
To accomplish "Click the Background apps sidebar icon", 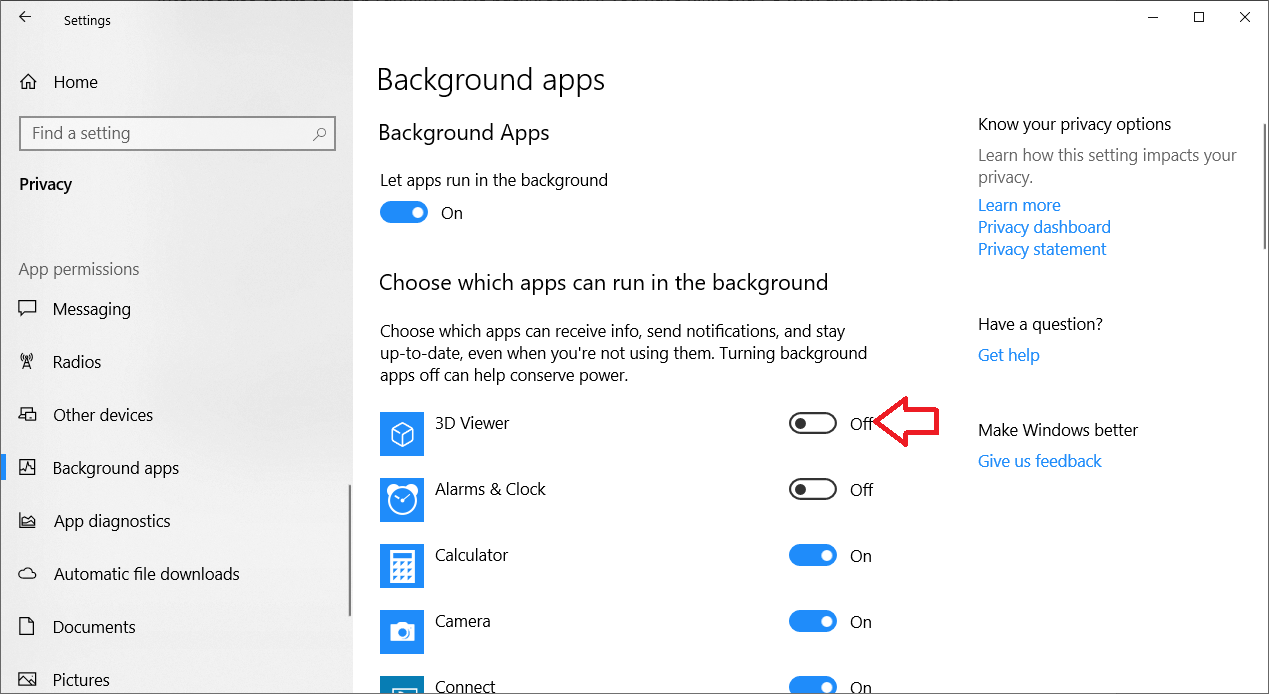I will click(x=28, y=467).
